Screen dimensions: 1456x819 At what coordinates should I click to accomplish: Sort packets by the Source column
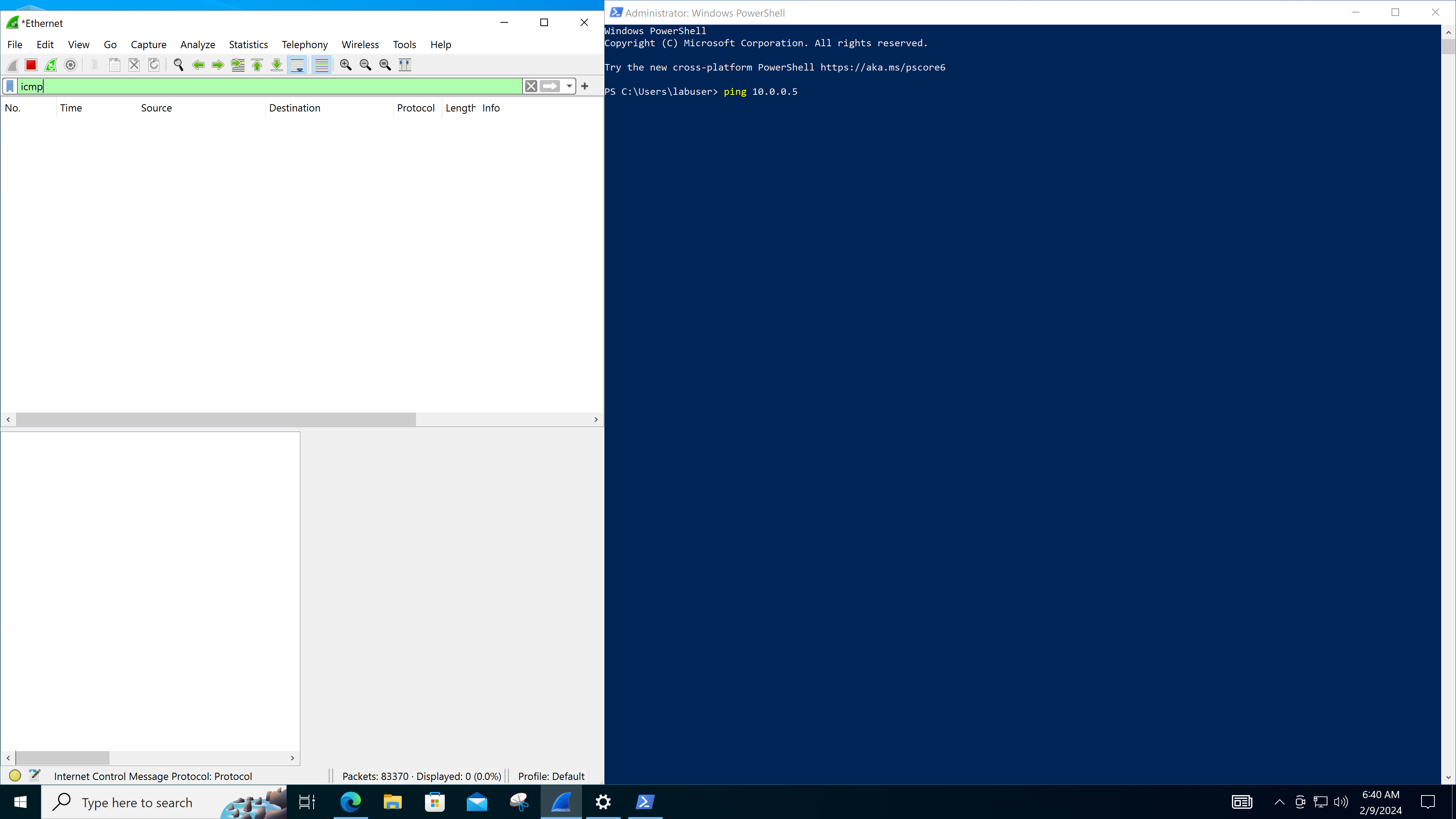point(201,108)
